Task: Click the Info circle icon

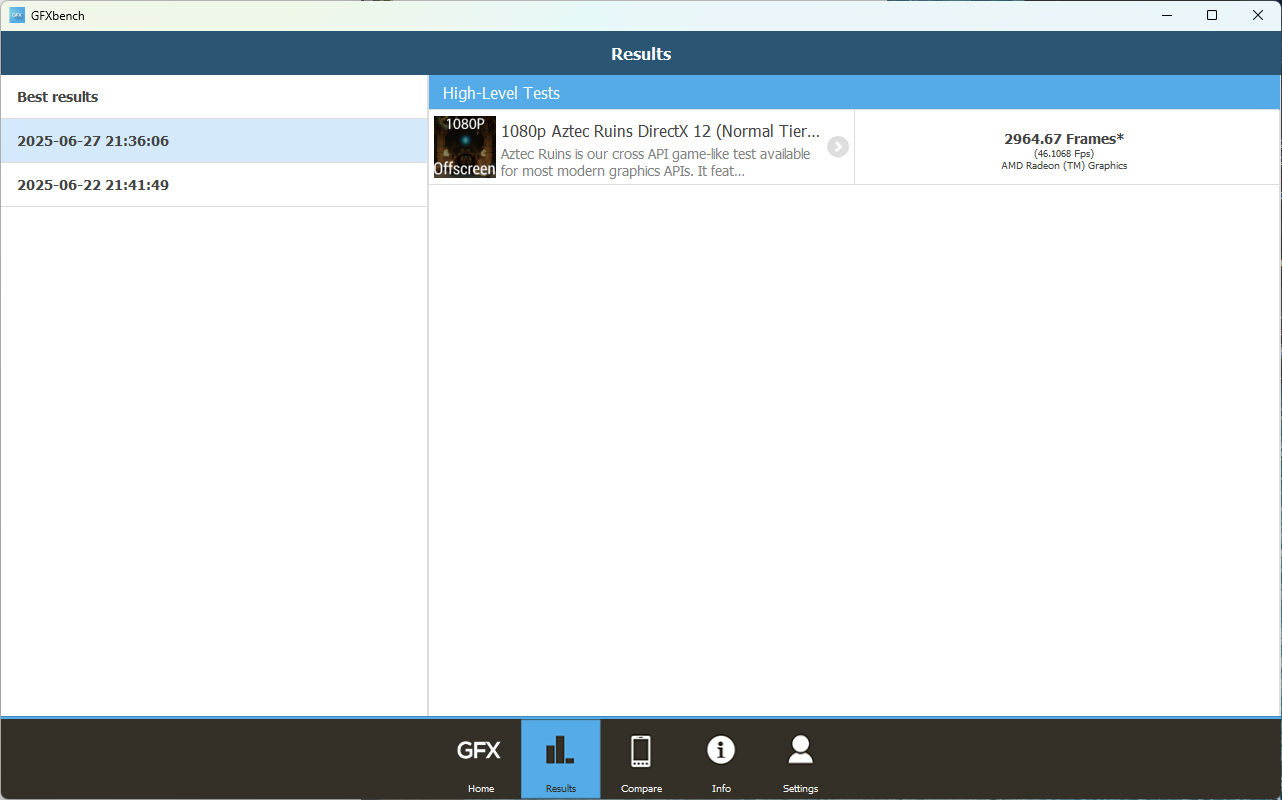Action: point(721,749)
